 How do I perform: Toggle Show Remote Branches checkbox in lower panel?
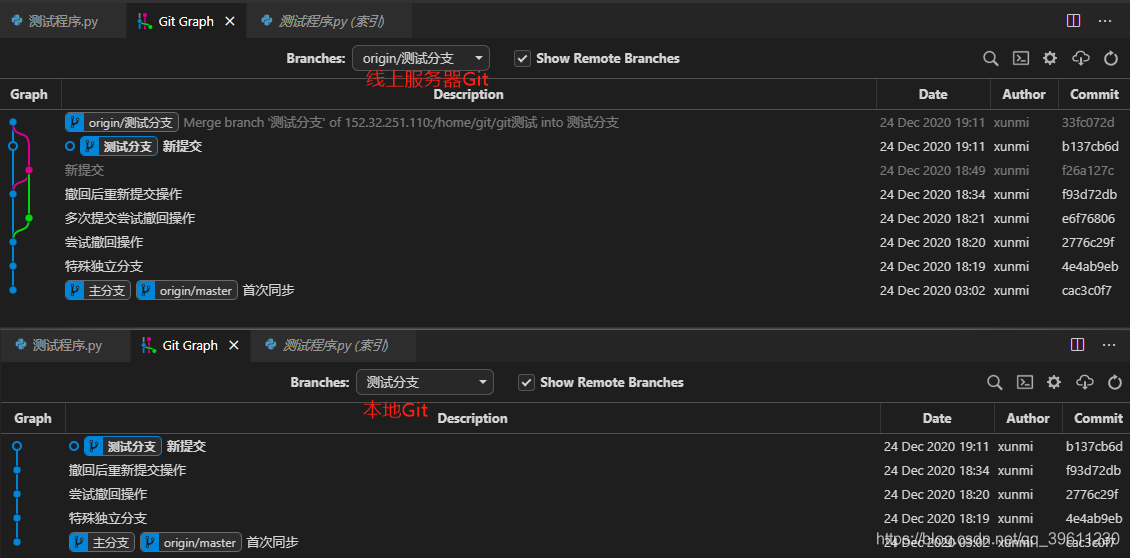(x=527, y=382)
